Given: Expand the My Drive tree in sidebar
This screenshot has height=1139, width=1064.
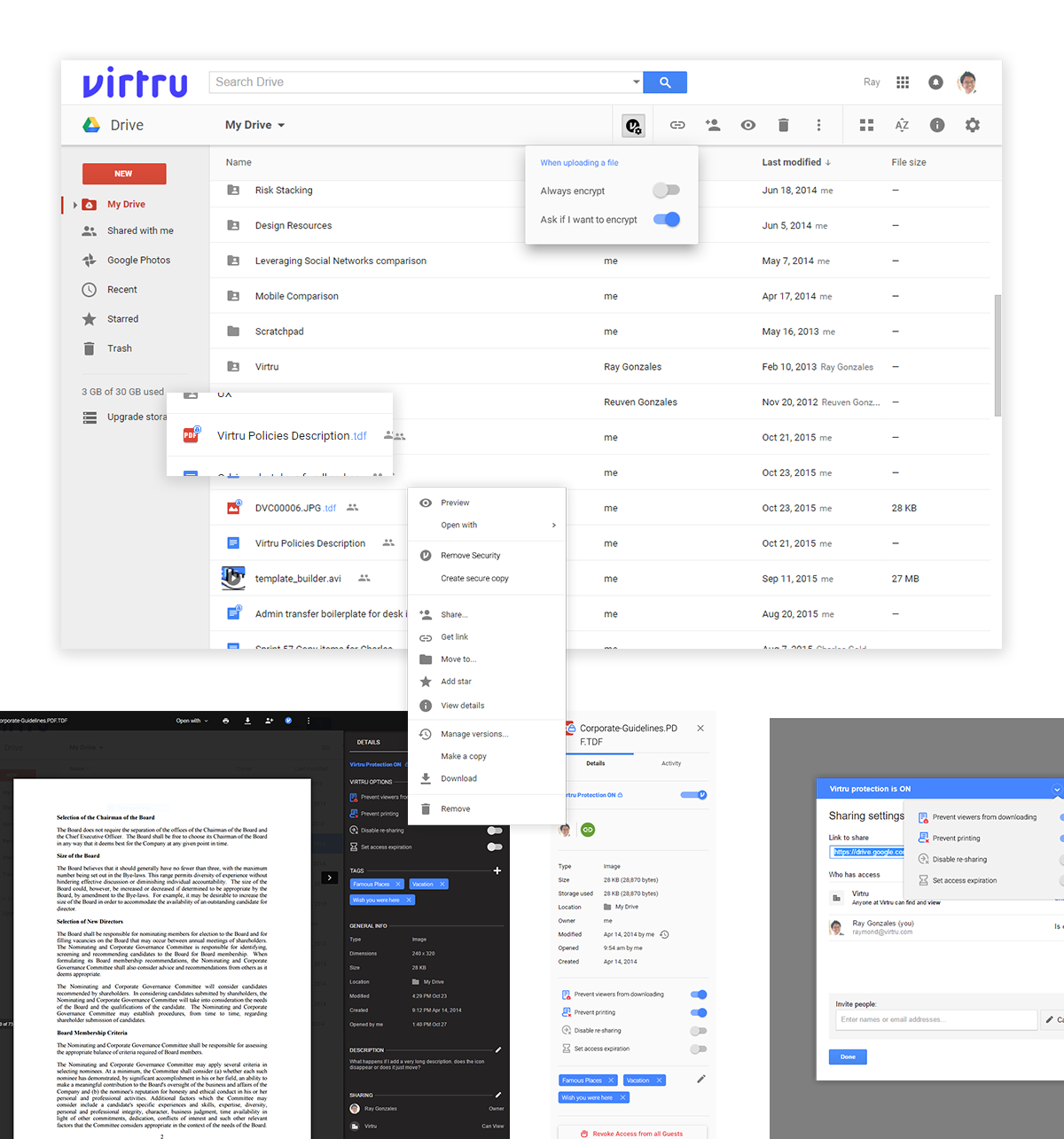Looking at the screenshot, I should click(74, 205).
